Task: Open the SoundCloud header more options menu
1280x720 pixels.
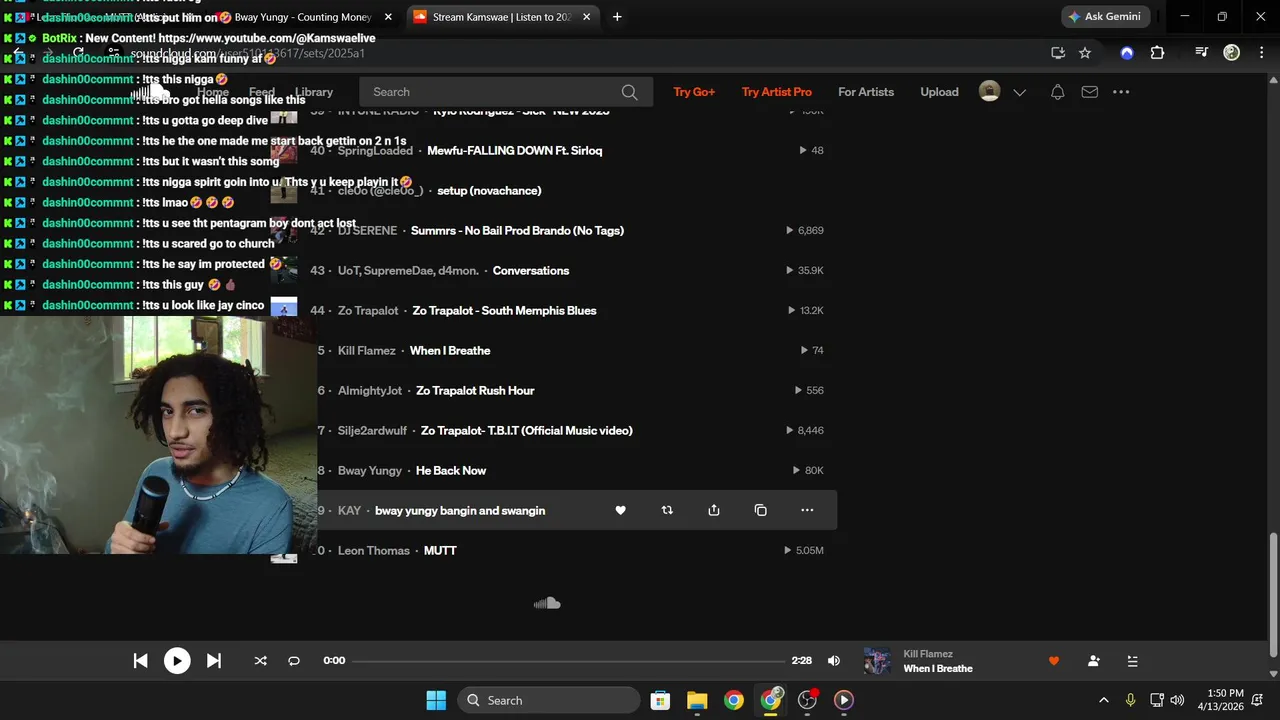Action: 1121,92
